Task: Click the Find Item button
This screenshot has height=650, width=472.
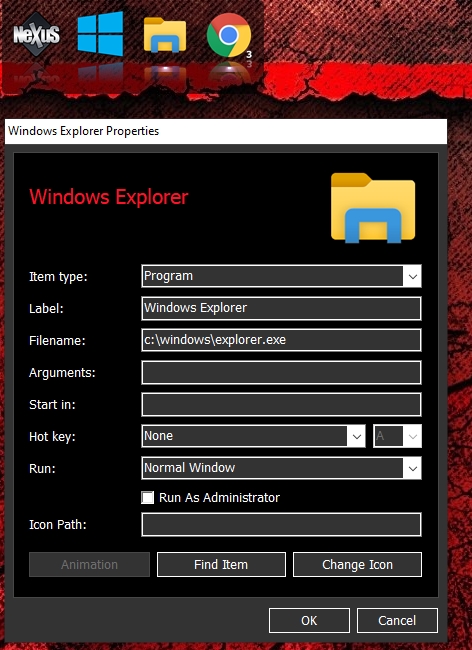Action: pyautogui.click(x=221, y=565)
